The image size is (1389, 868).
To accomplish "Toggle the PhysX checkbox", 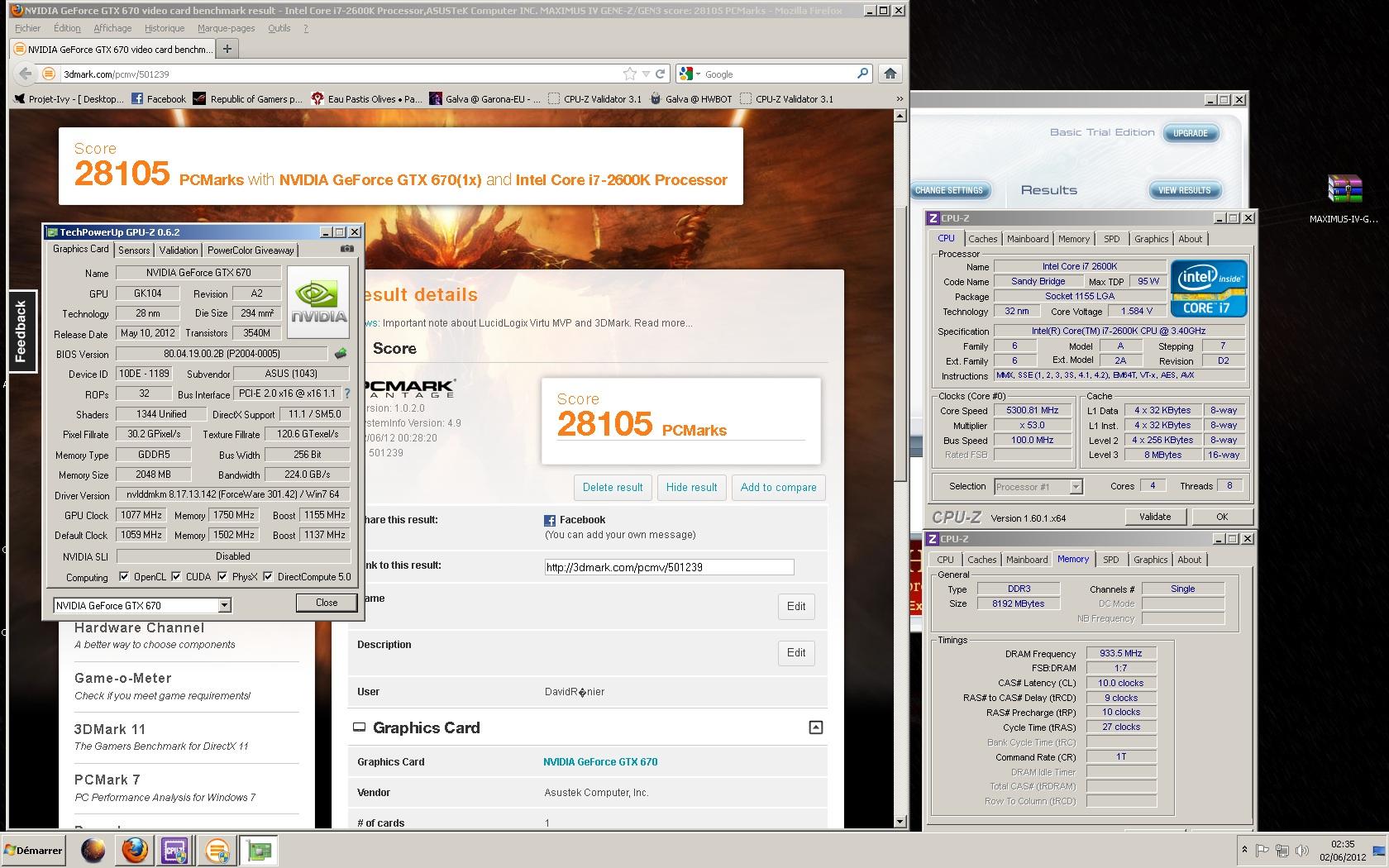I will coord(222,577).
